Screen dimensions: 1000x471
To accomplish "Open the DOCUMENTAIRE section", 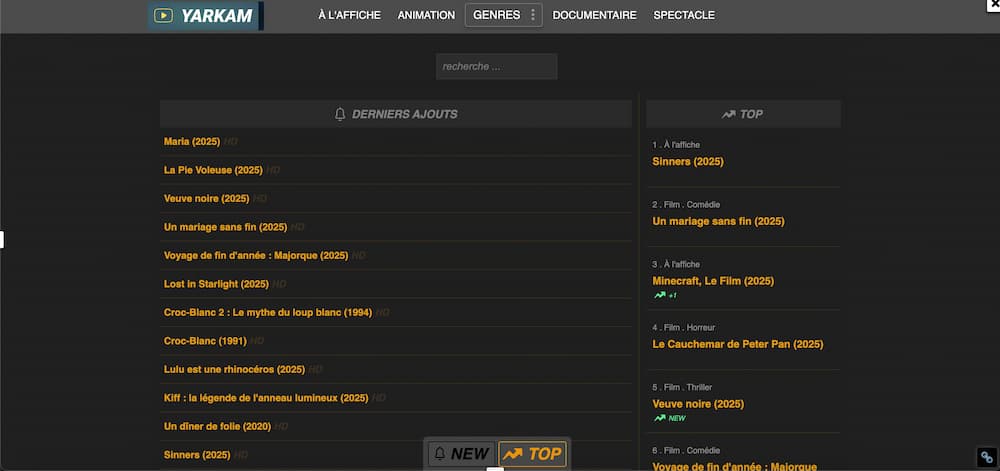I will [x=594, y=15].
